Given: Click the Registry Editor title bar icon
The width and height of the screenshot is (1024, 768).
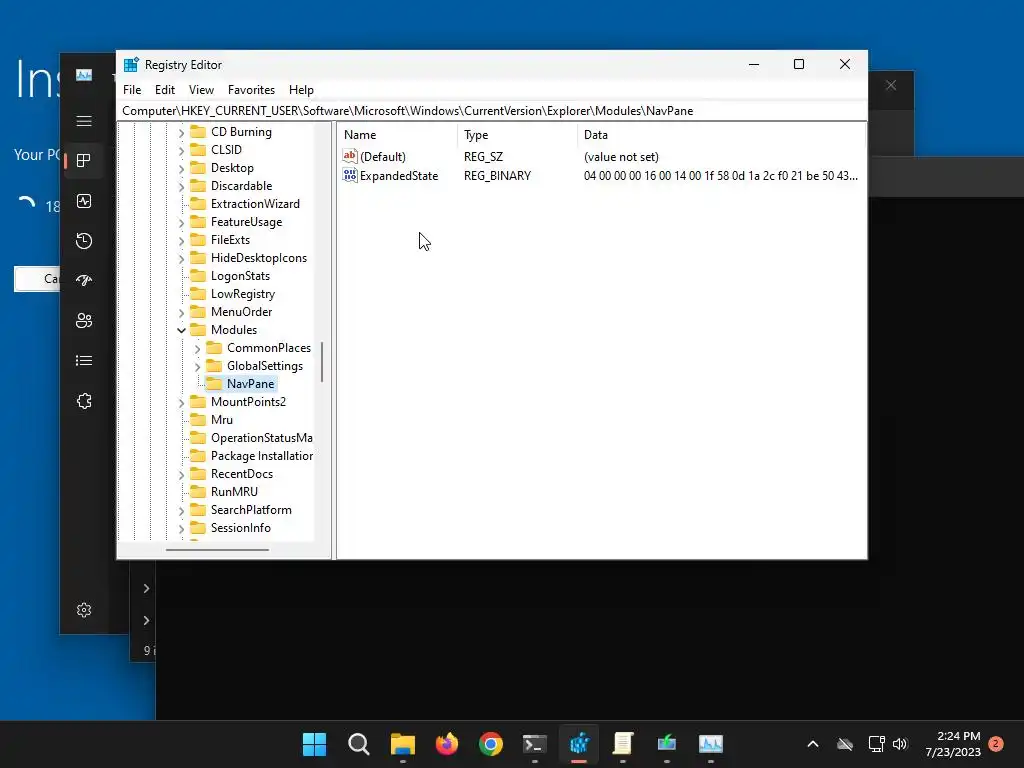Looking at the screenshot, I should click(x=131, y=65).
